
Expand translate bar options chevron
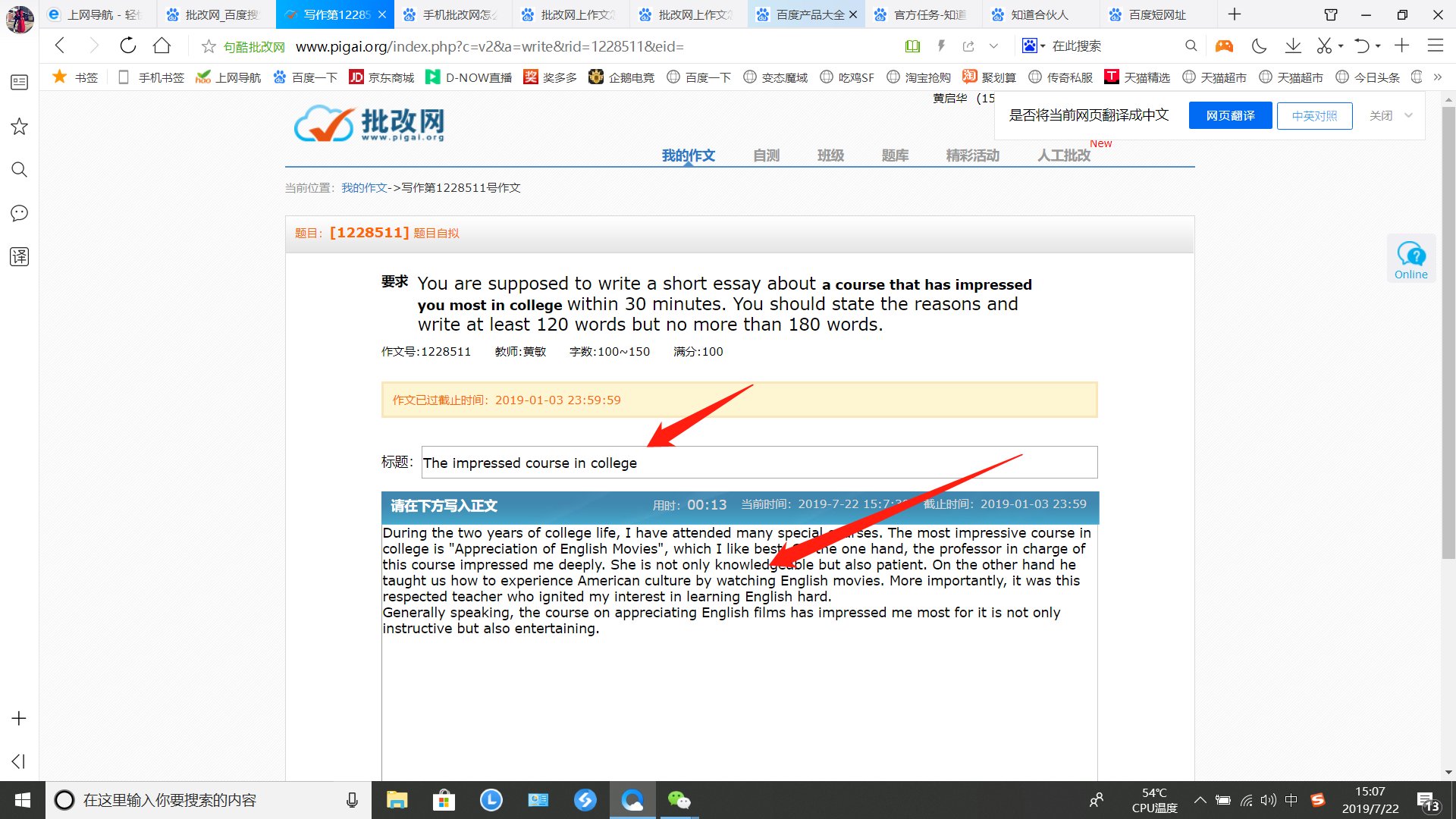[x=1408, y=115]
